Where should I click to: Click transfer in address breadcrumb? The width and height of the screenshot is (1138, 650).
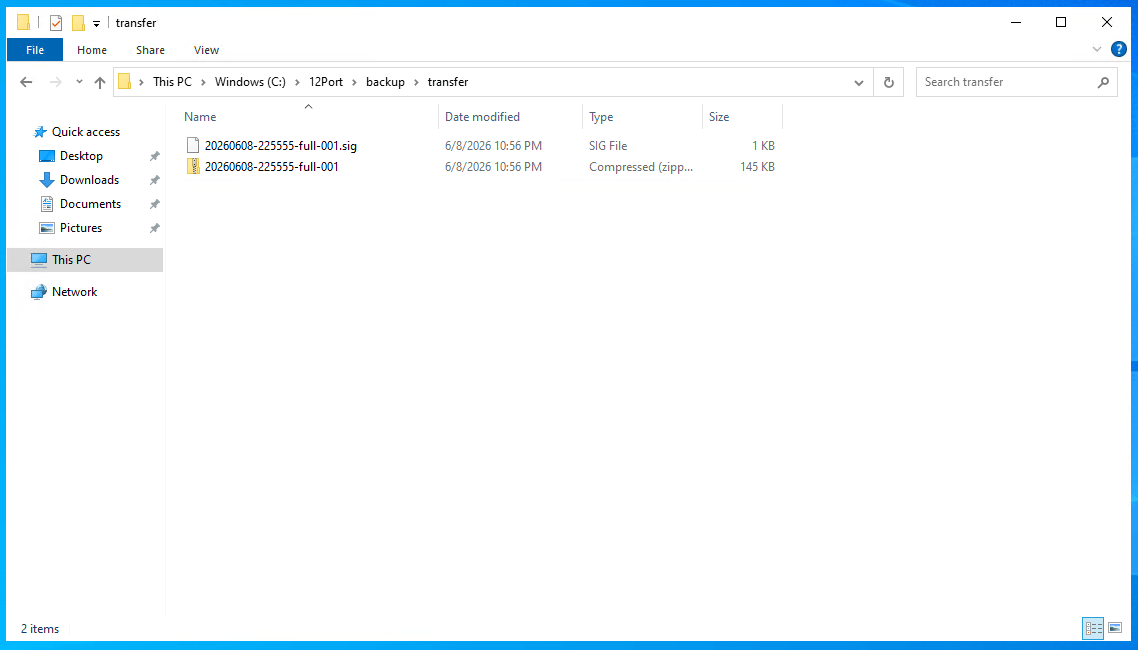pyautogui.click(x=448, y=82)
